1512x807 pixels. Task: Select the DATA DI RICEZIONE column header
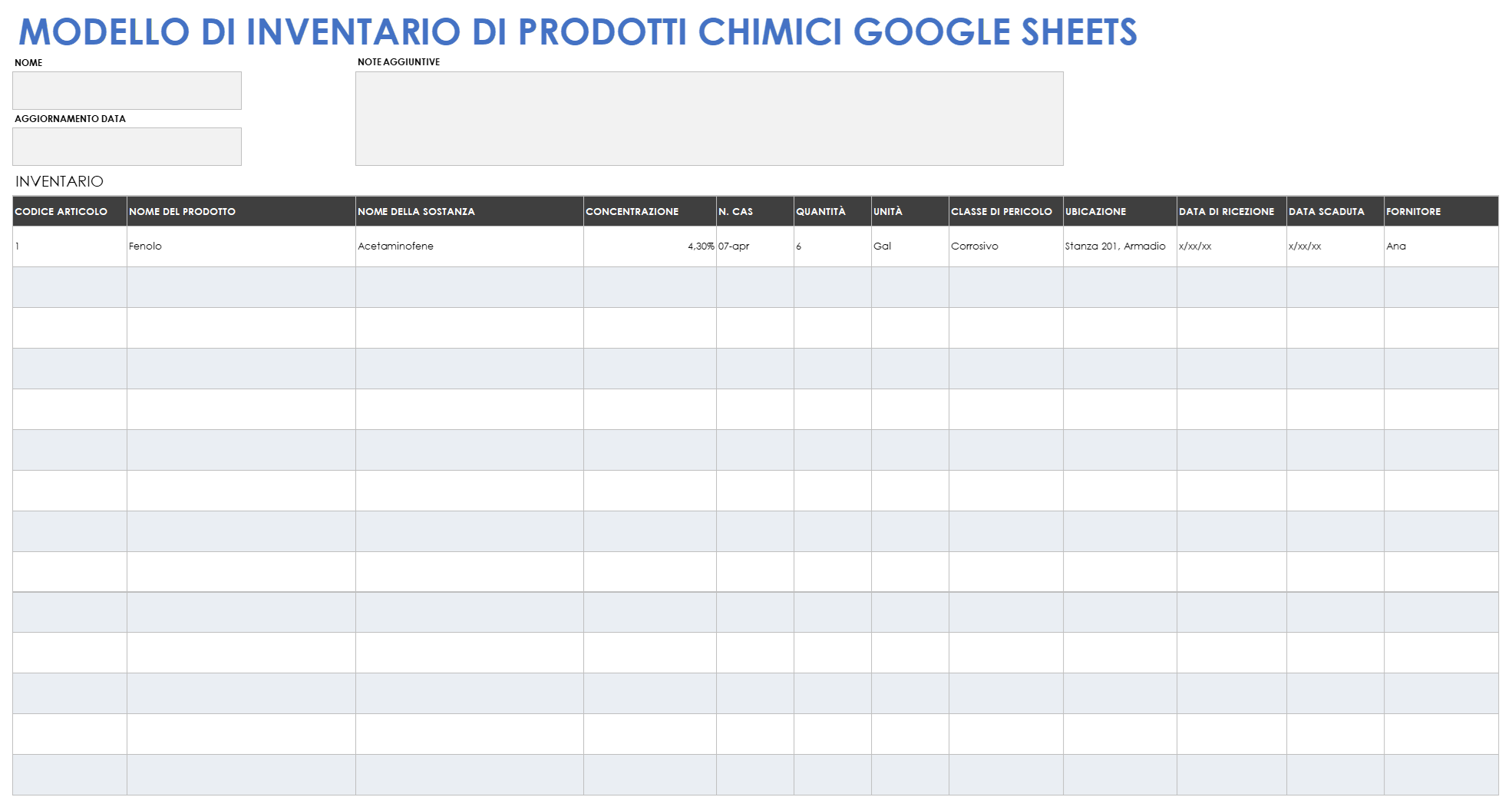coord(1232,211)
